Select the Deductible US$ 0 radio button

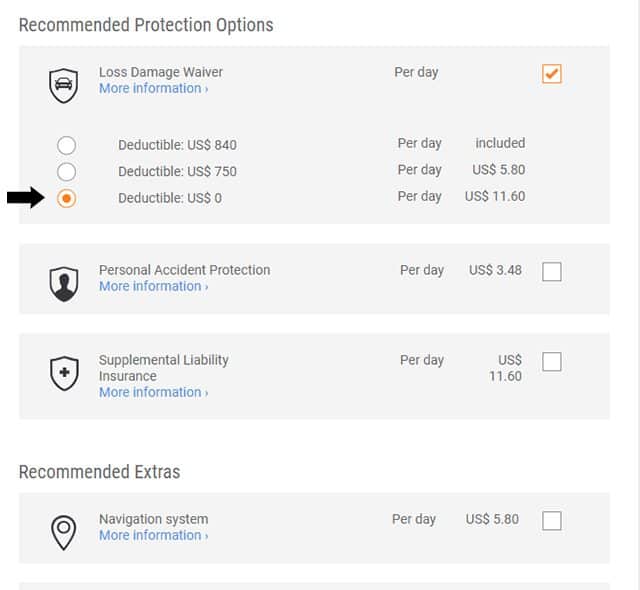[x=67, y=198]
